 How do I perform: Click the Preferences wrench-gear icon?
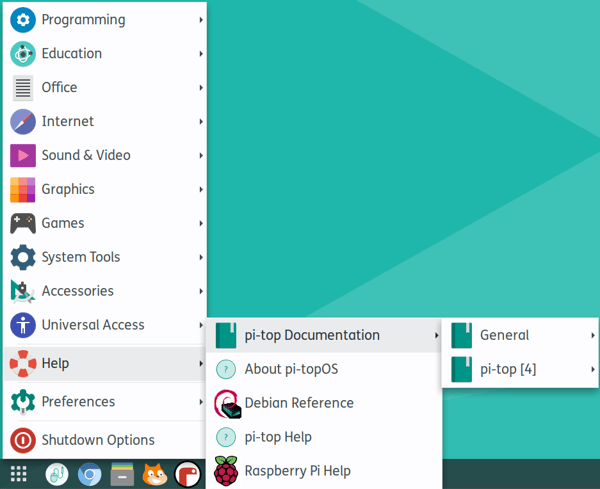pos(23,402)
